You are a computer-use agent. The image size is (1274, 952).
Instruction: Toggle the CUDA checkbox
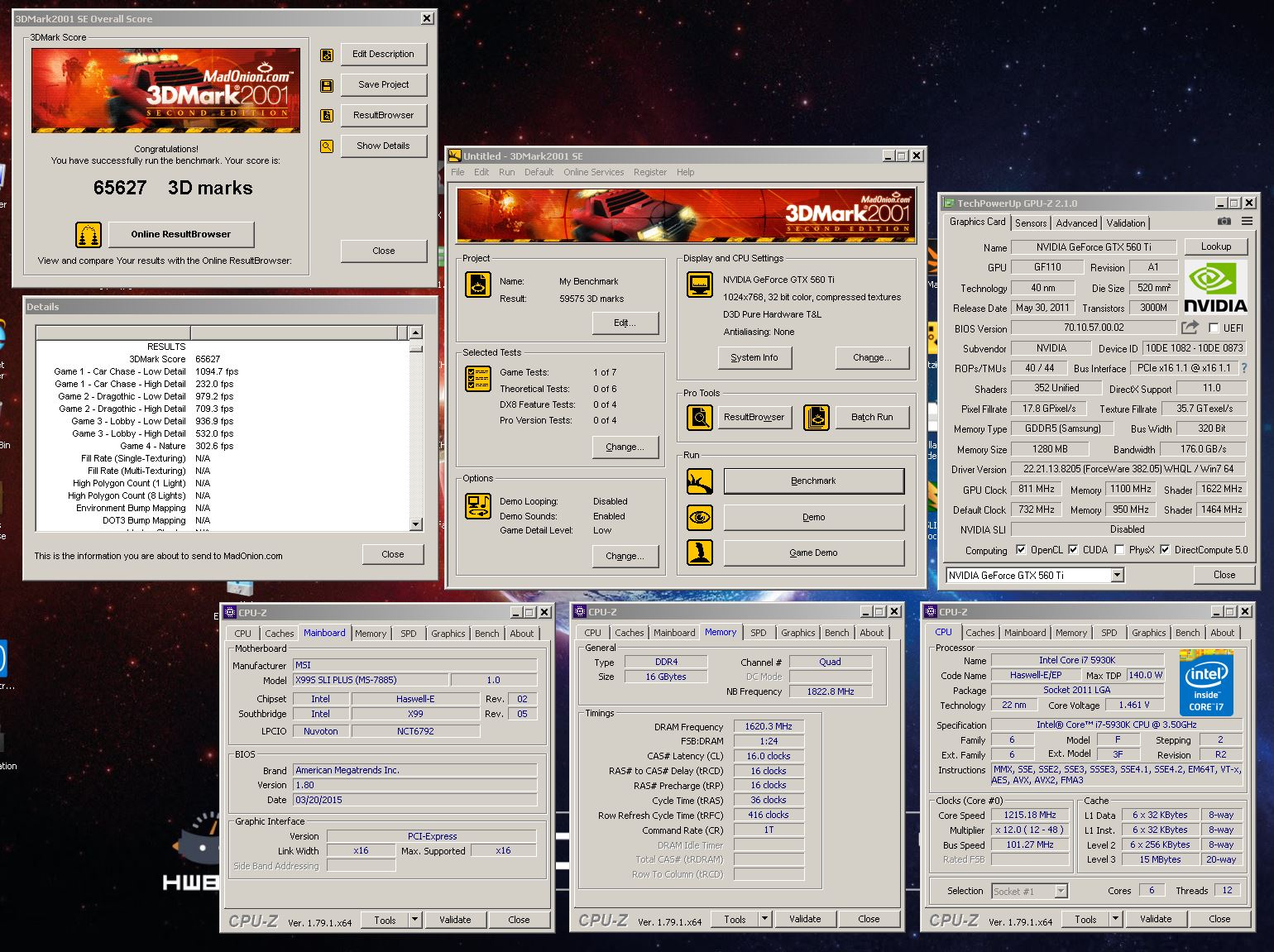pyautogui.click(x=1073, y=550)
